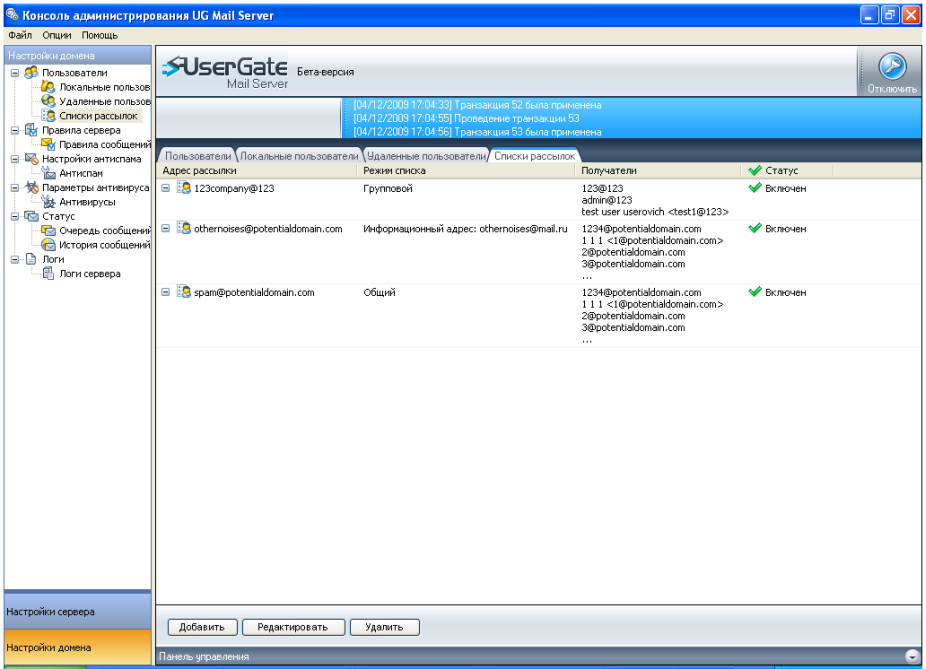The image size is (926, 669).
Task: Collapse the Панель управления panel arrow
Action: tap(912, 655)
